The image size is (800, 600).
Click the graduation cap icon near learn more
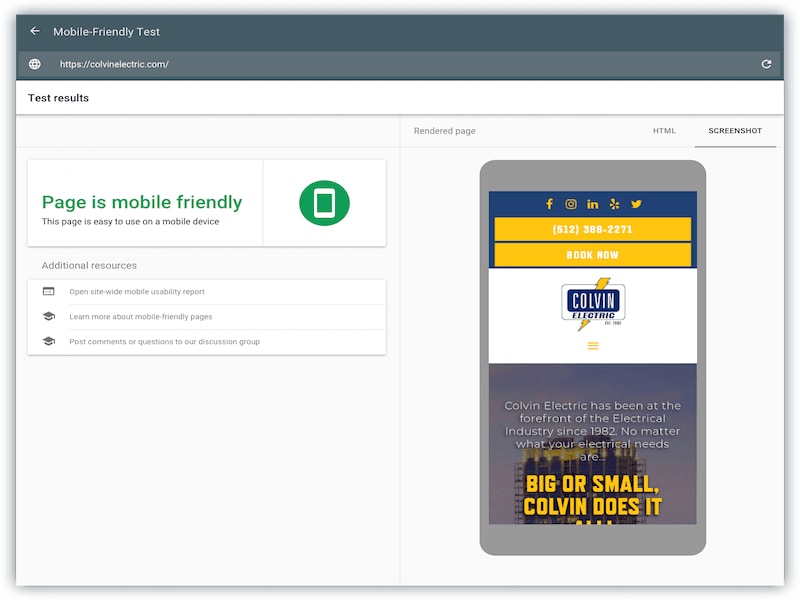point(48,317)
